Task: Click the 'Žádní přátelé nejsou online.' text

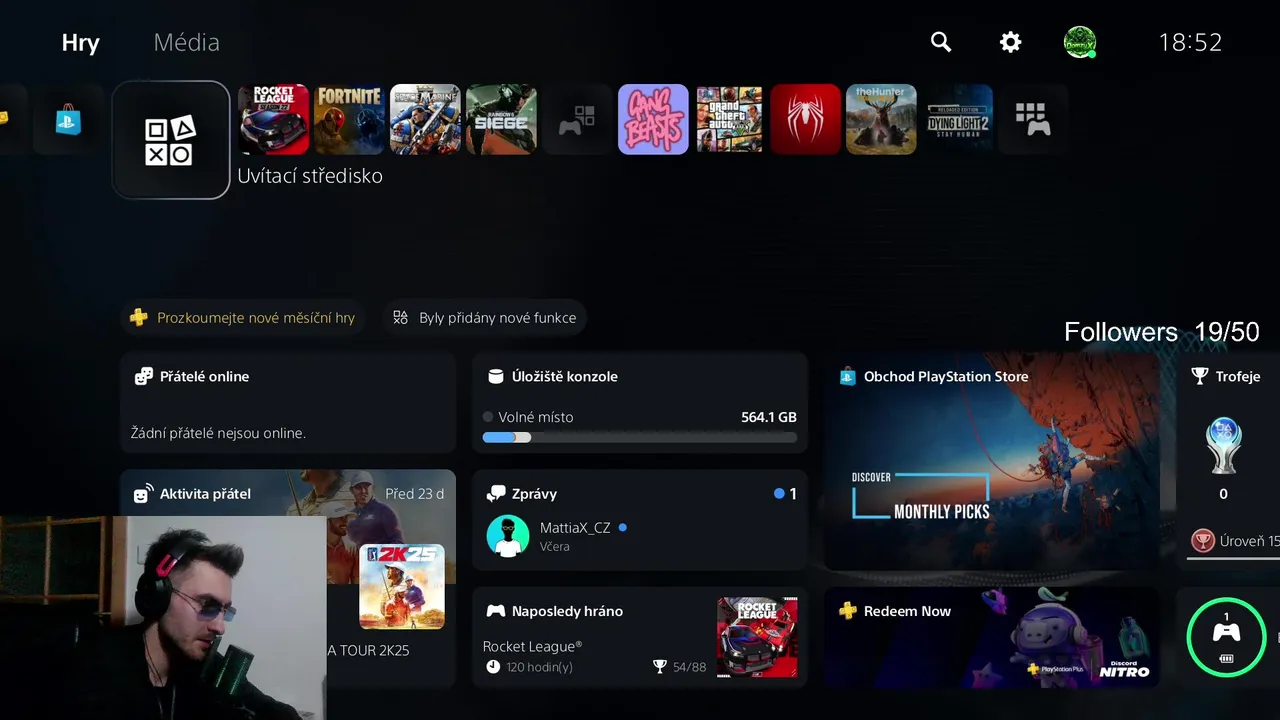Action: click(x=218, y=433)
